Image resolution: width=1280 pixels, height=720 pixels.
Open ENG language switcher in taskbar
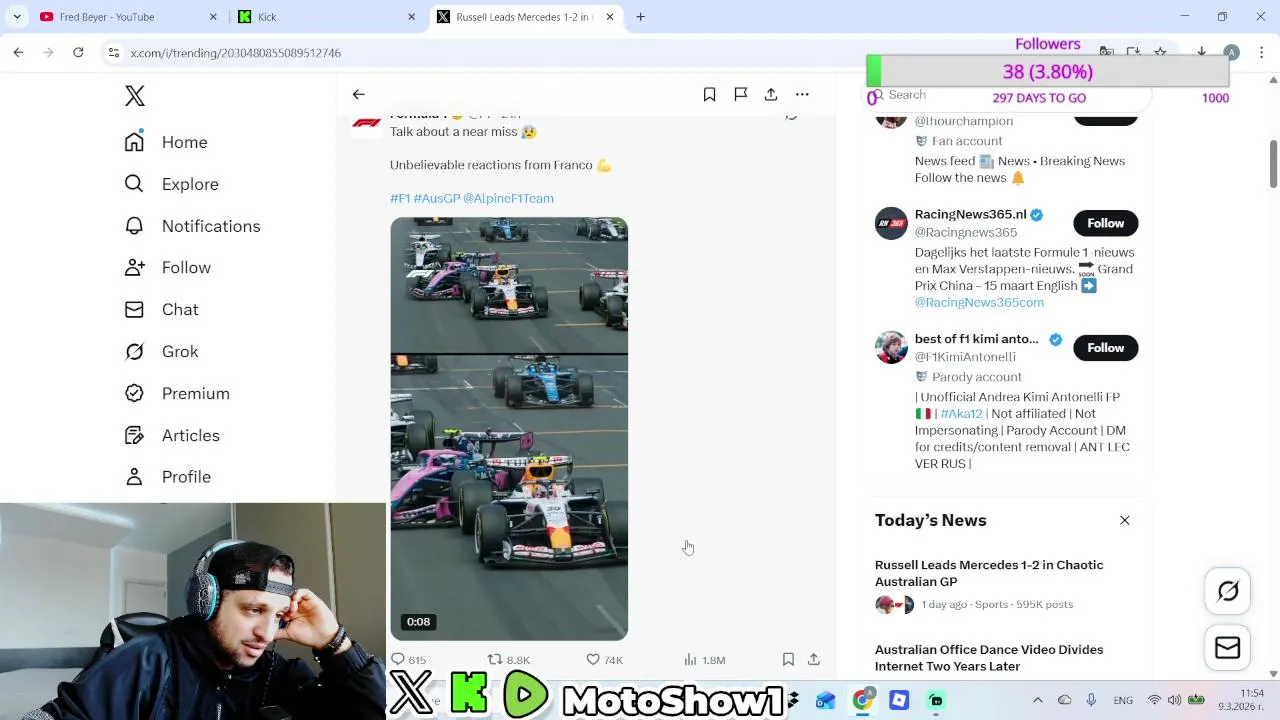click(1122, 700)
